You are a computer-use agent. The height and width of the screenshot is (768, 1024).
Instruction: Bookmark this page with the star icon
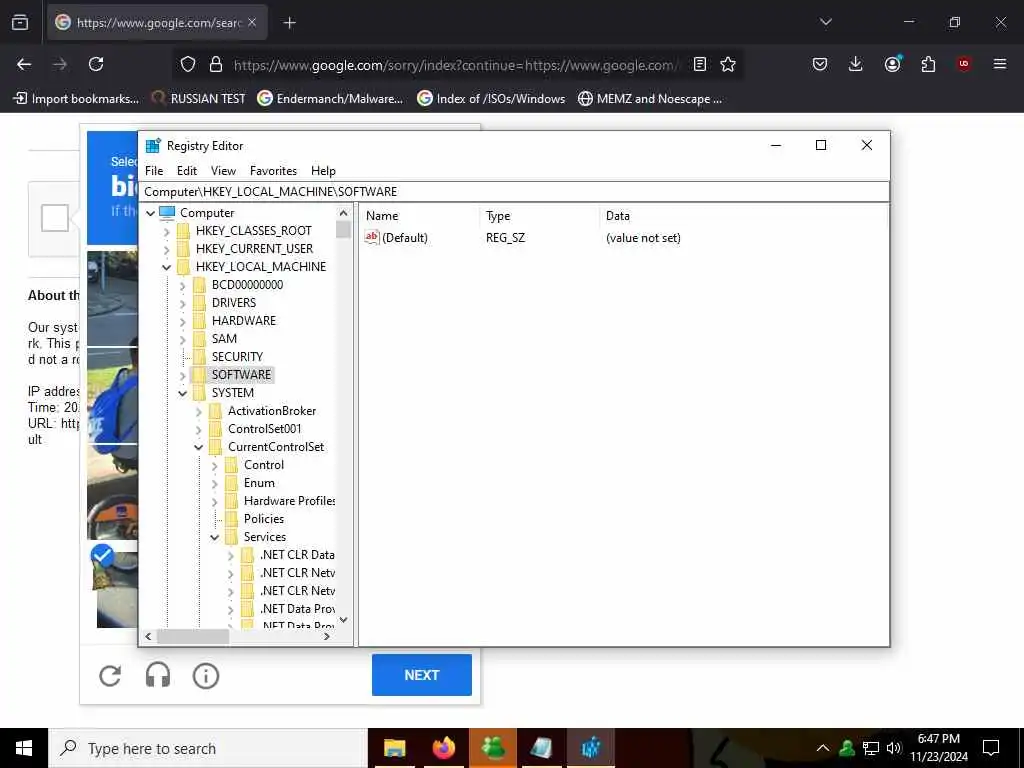click(x=728, y=64)
